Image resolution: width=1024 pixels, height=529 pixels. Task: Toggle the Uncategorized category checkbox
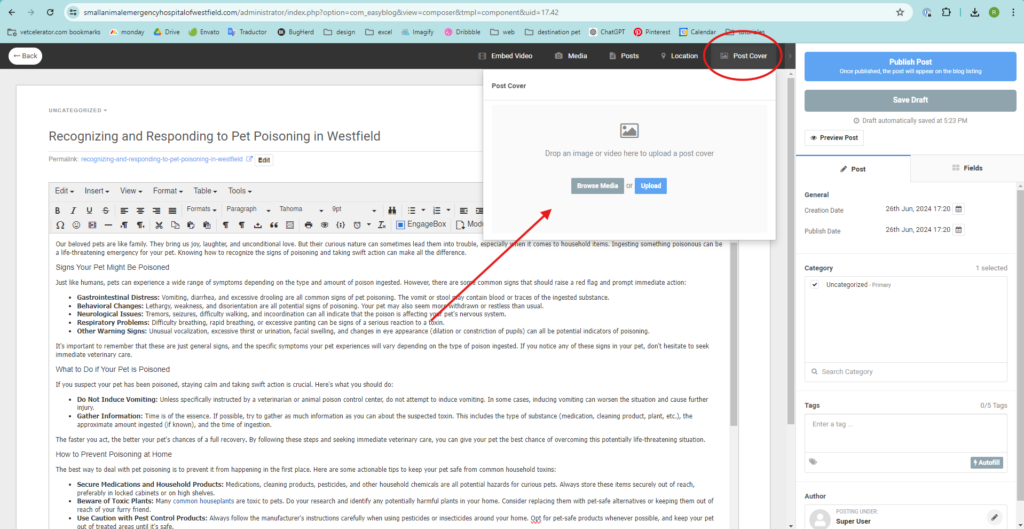pyautogui.click(x=815, y=285)
